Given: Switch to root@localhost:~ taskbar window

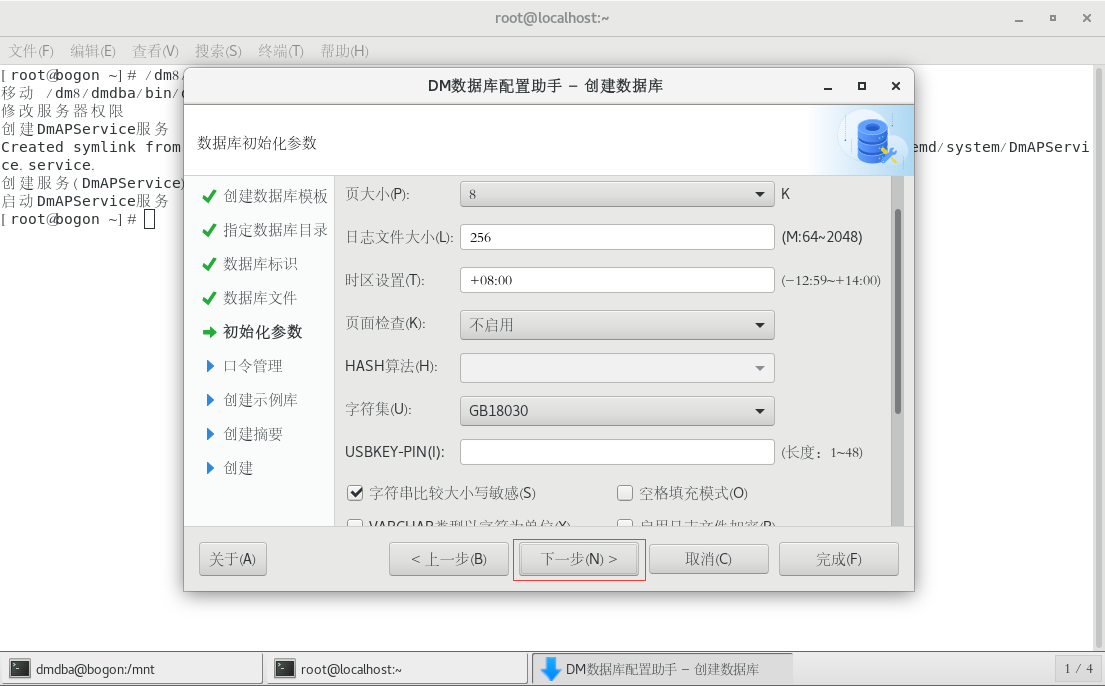Looking at the screenshot, I should (x=397, y=668).
